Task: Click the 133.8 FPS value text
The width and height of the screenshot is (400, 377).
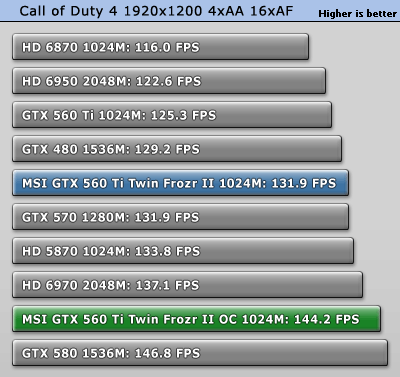Action: pos(168,251)
